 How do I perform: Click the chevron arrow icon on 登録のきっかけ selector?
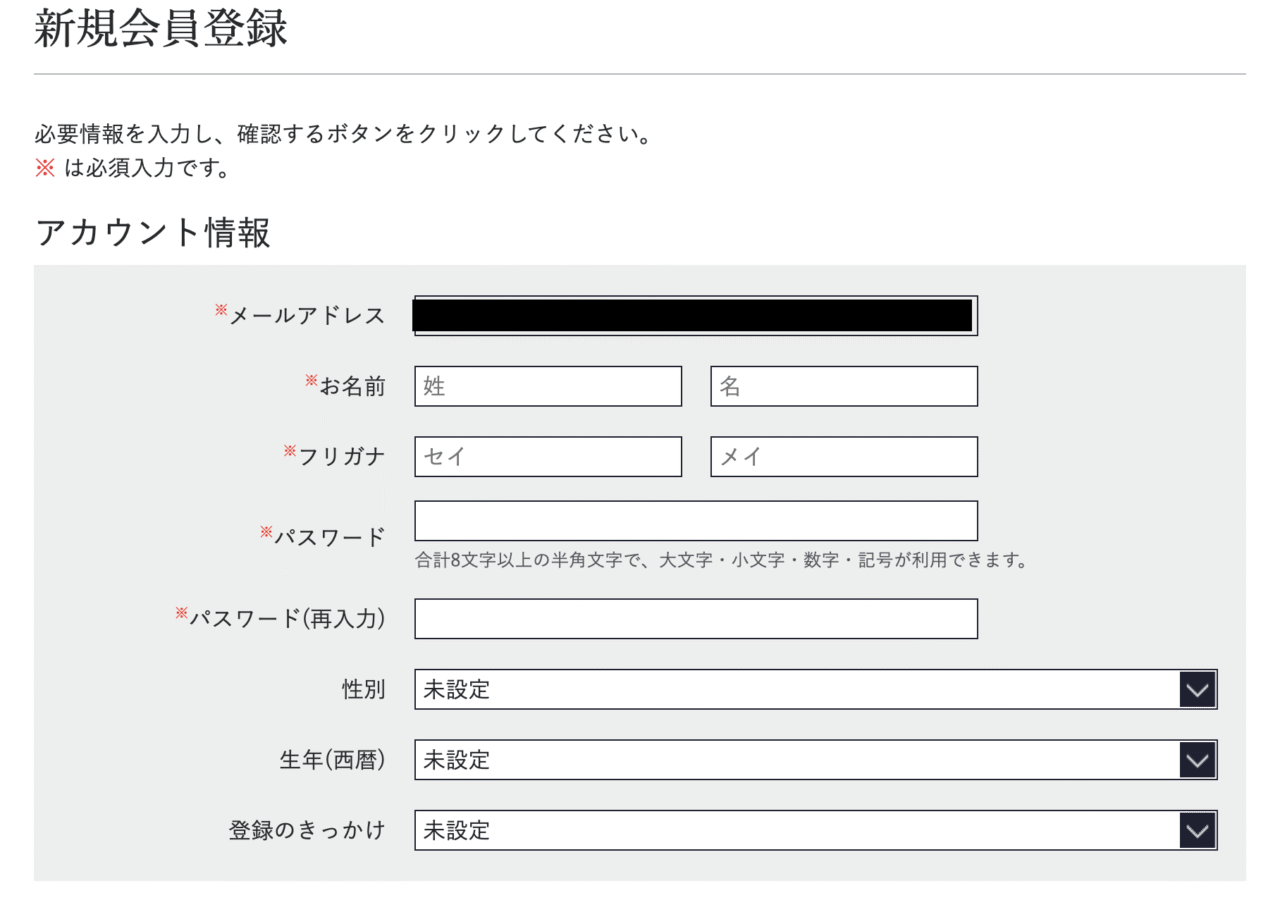1197,830
